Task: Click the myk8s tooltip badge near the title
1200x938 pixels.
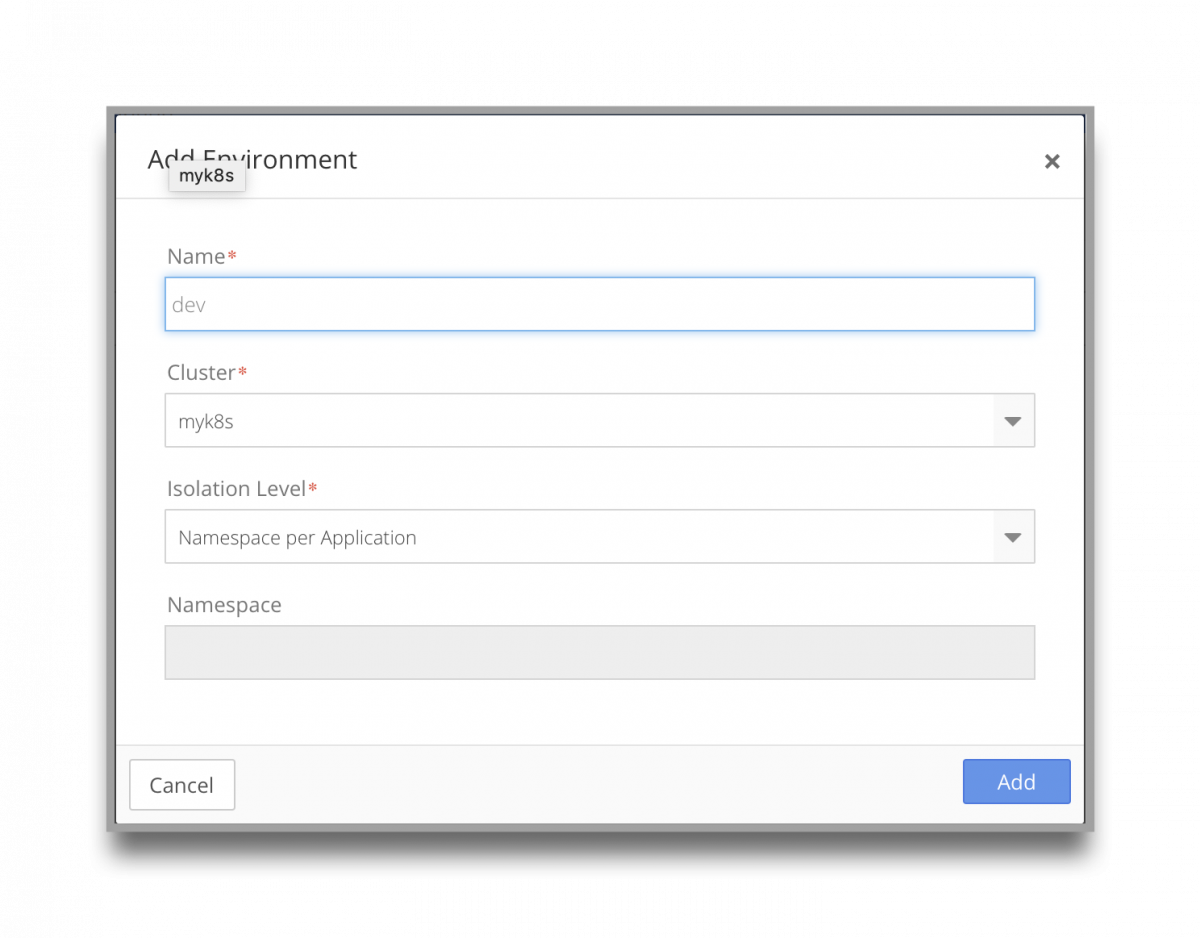Action: [x=206, y=176]
